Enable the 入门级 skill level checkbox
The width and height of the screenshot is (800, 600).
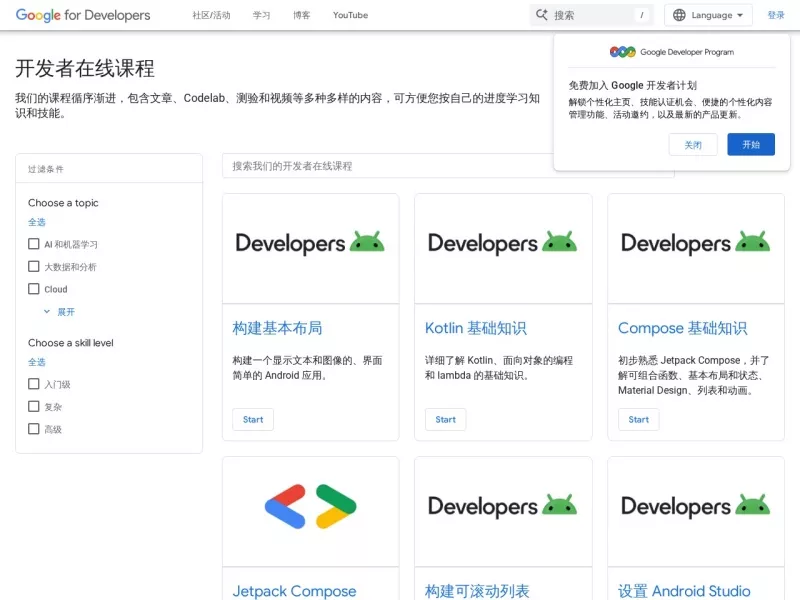click(x=34, y=384)
